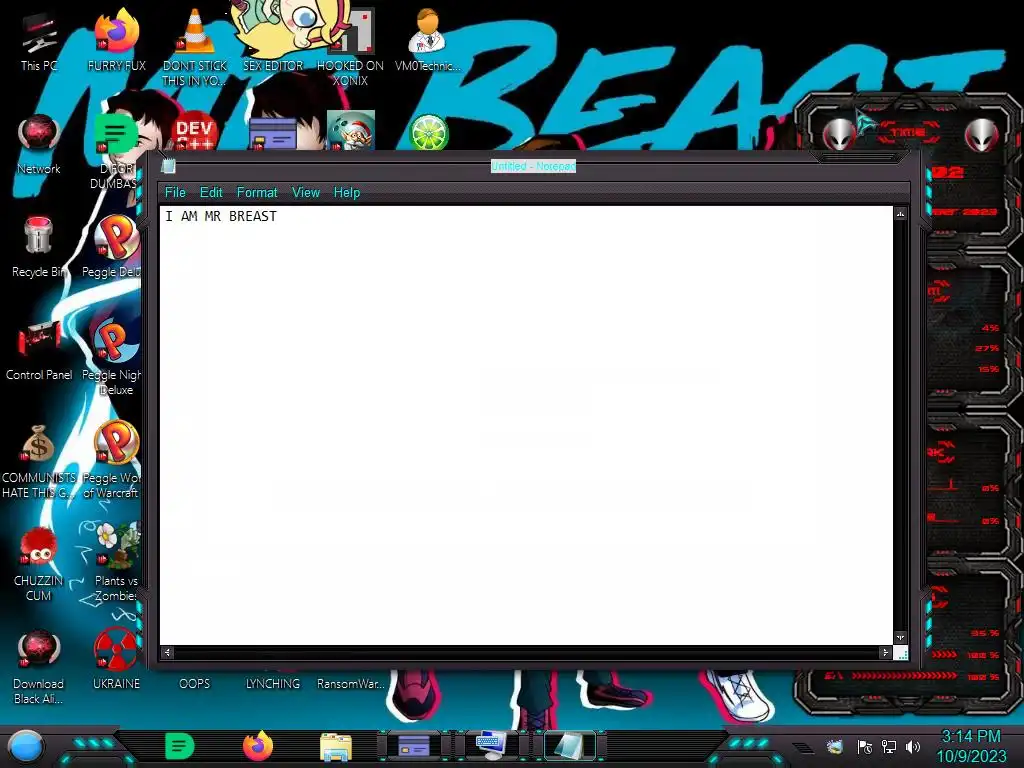The height and width of the screenshot is (768, 1024).
Task: Open the This PC desktop icon
Action: click(39, 39)
